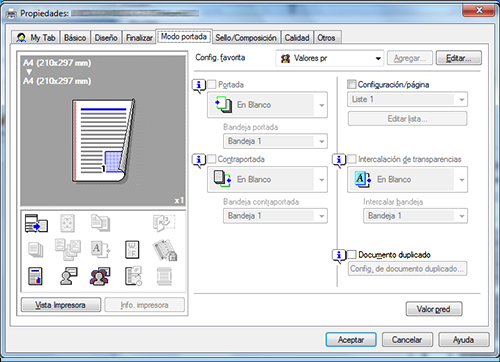
Task: Click the Editar... button
Action: coord(459,58)
